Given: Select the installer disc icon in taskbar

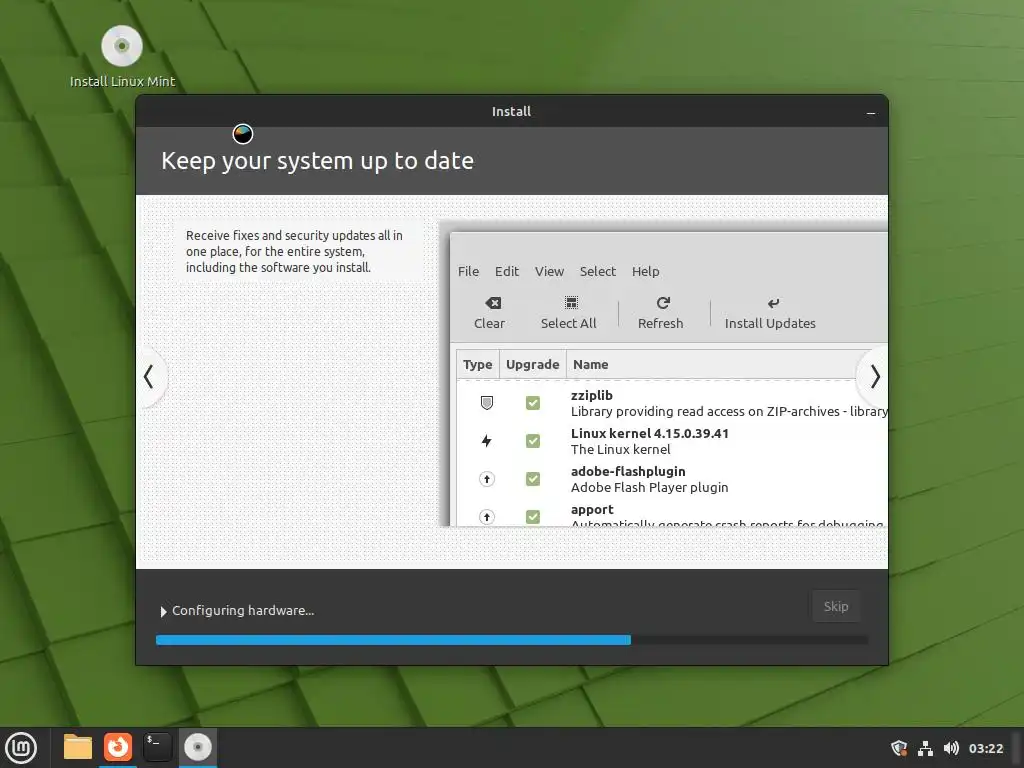Looking at the screenshot, I should (197, 746).
